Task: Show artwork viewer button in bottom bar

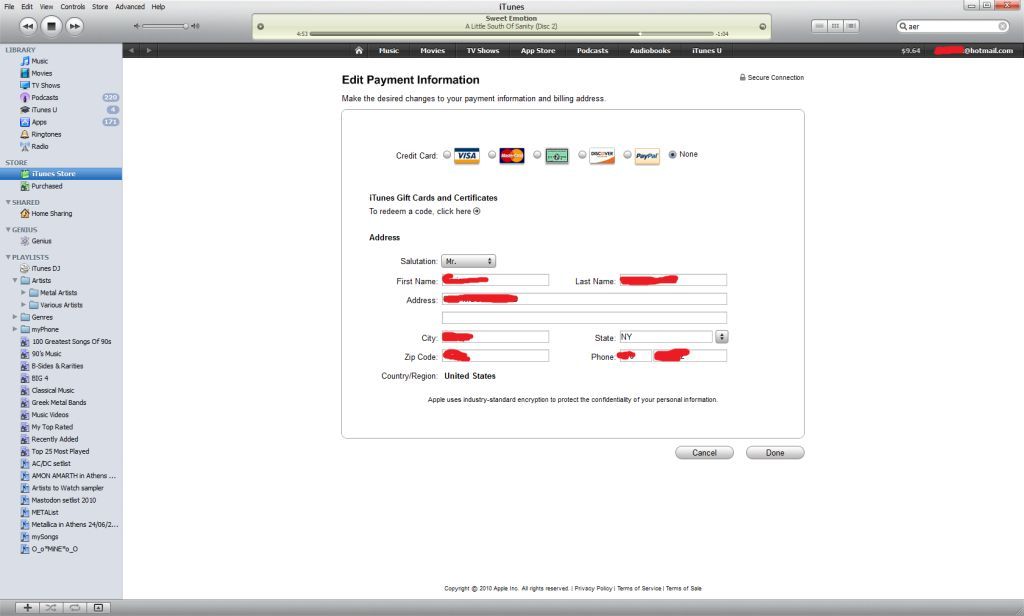Action: coord(98,608)
